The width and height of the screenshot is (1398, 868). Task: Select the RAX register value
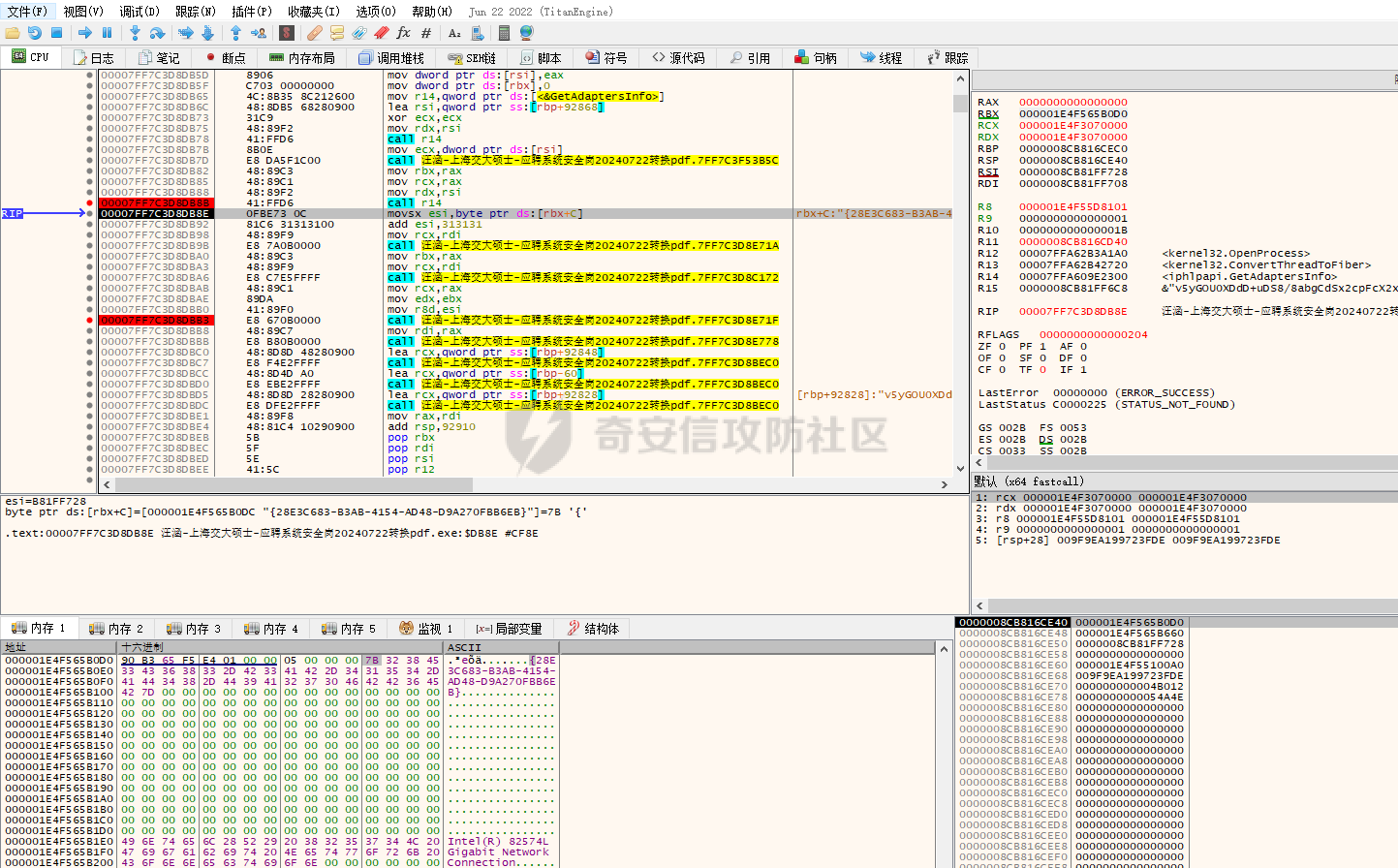pos(1073,102)
